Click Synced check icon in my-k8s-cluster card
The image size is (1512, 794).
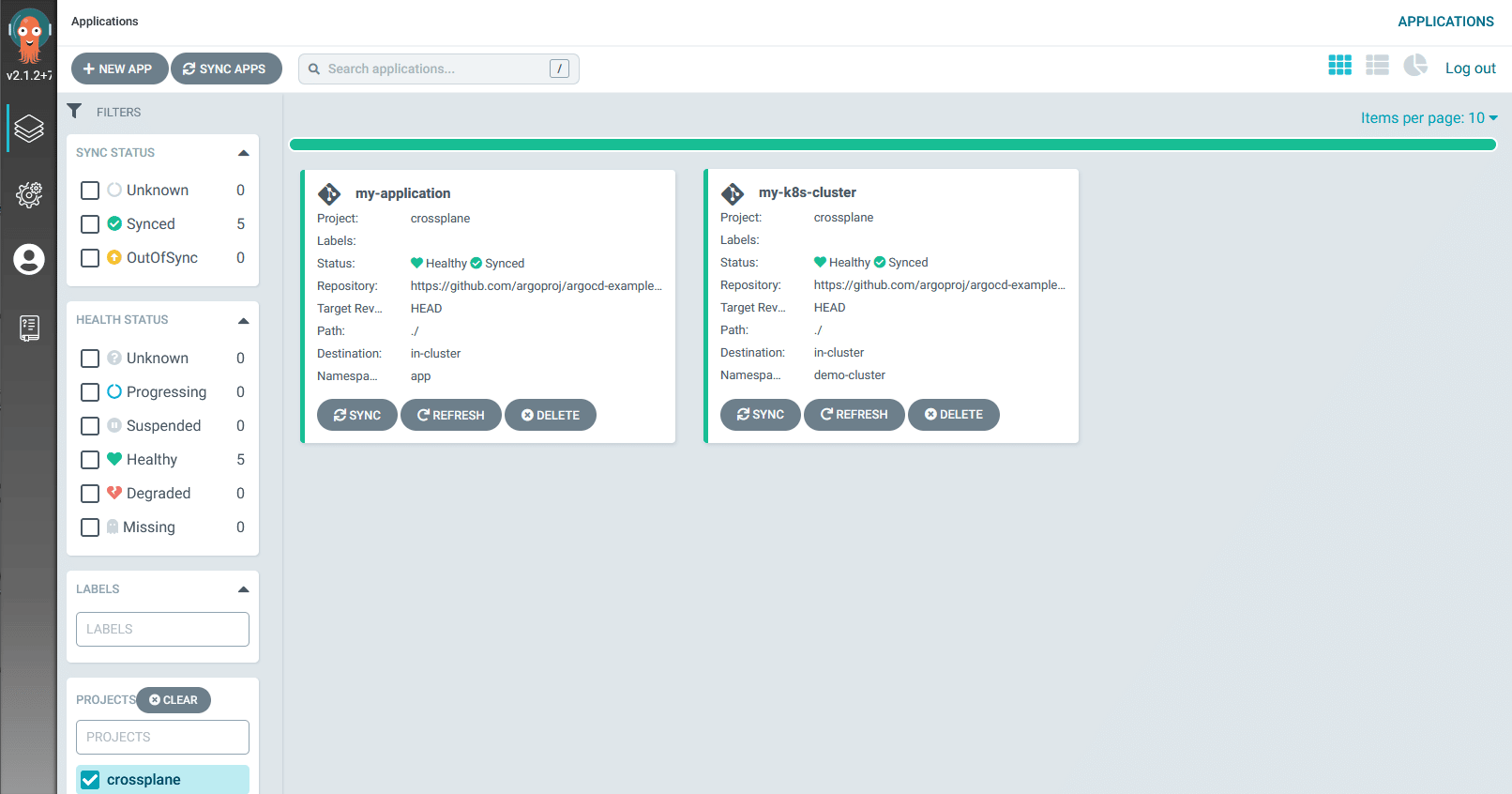tap(880, 262)
